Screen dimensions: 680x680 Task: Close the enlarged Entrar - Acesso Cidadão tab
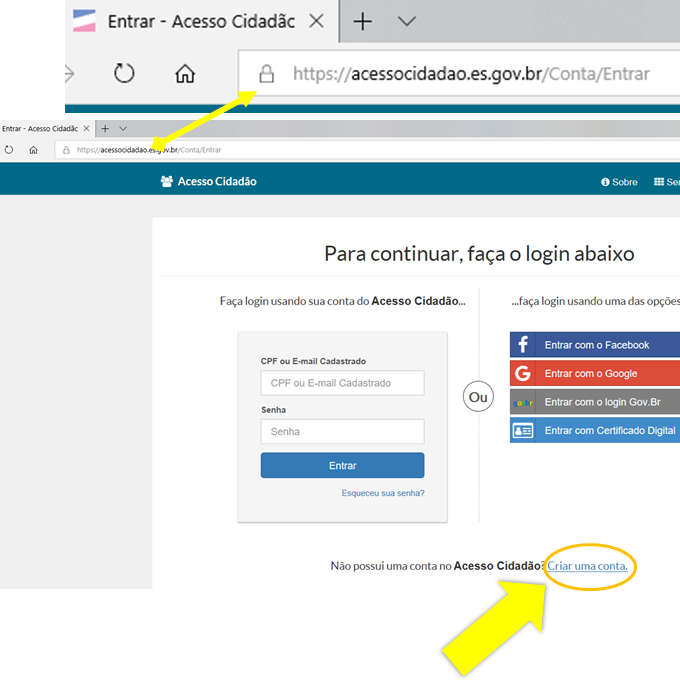[x=317, y=20]
